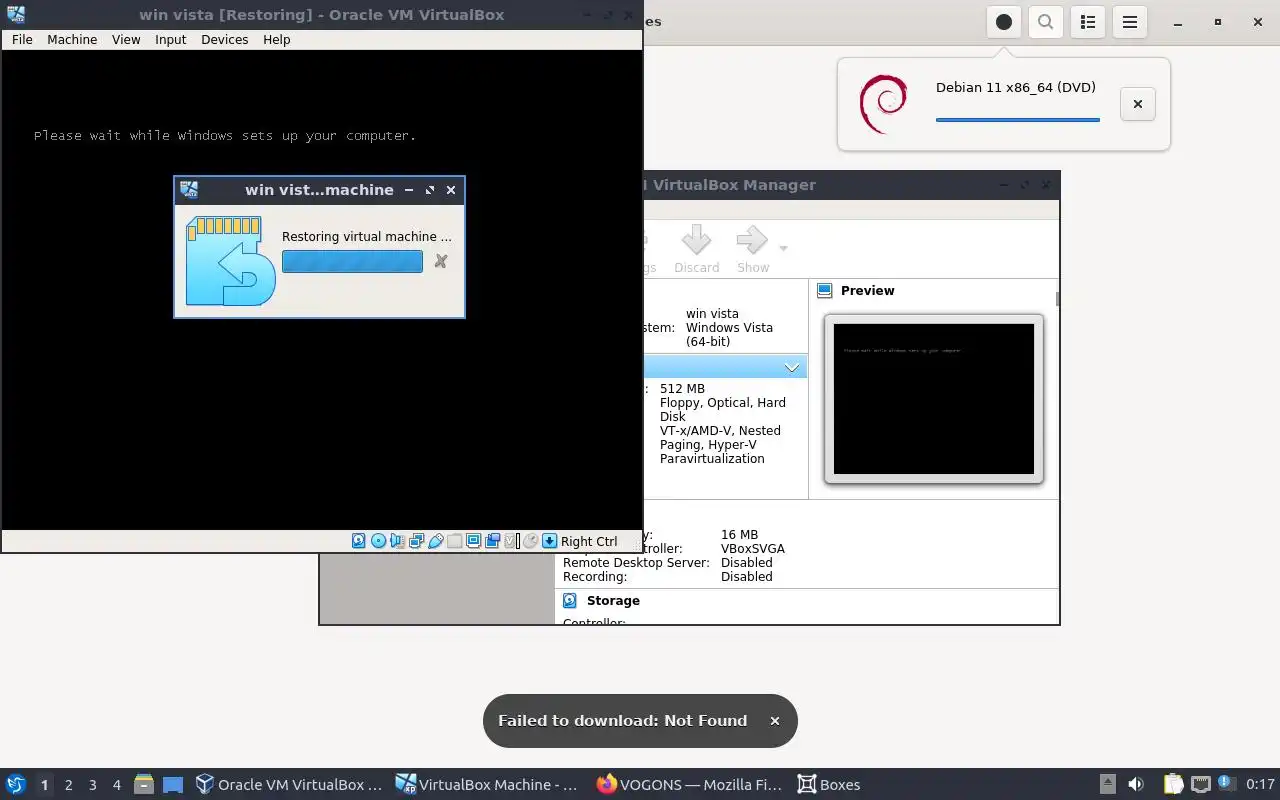
Task: Click the optical disc icon in VM status bar
Action: (378, 541)
